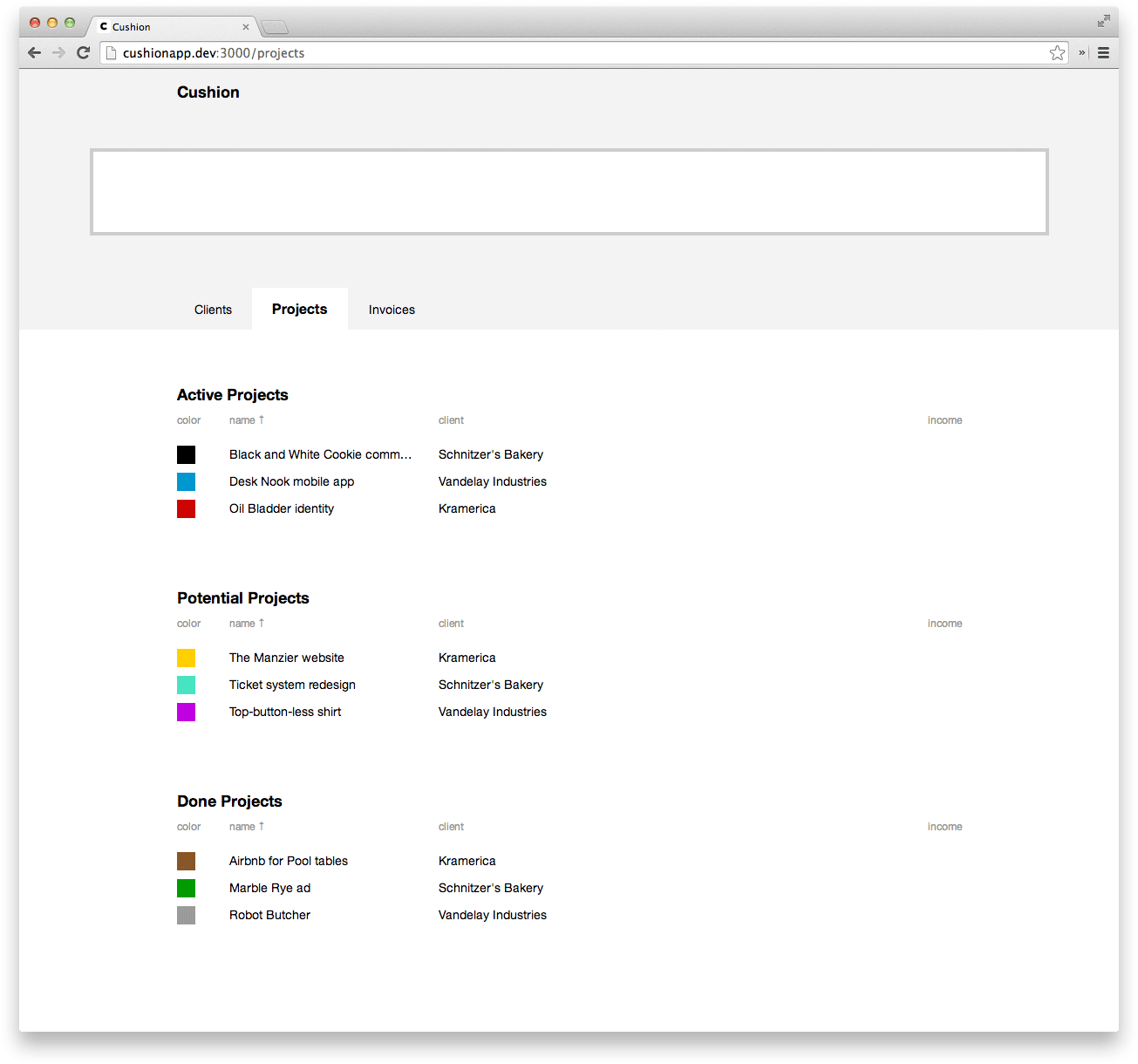Image resolution: width=1138 pixels, height=1064 pixels.
Task: Open the Oil Bladder identity project
Action: click(x=282, y=508)
